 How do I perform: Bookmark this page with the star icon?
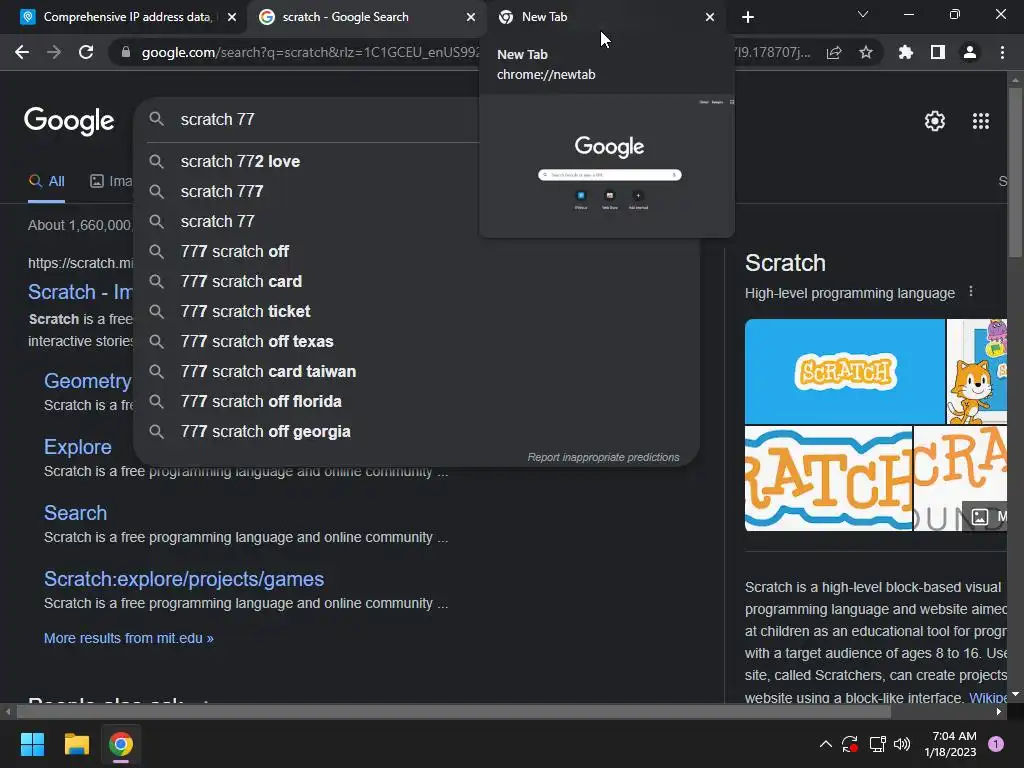[x=866, y=52]
